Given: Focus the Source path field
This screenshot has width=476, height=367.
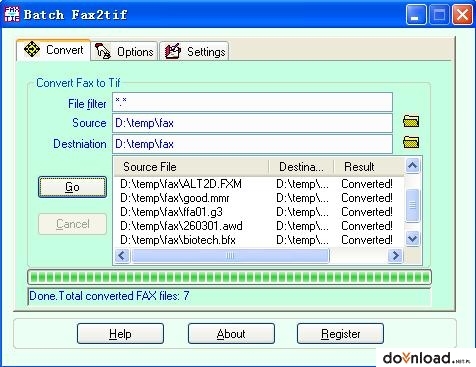Looking at the screenshot, I should coord(252,123).
